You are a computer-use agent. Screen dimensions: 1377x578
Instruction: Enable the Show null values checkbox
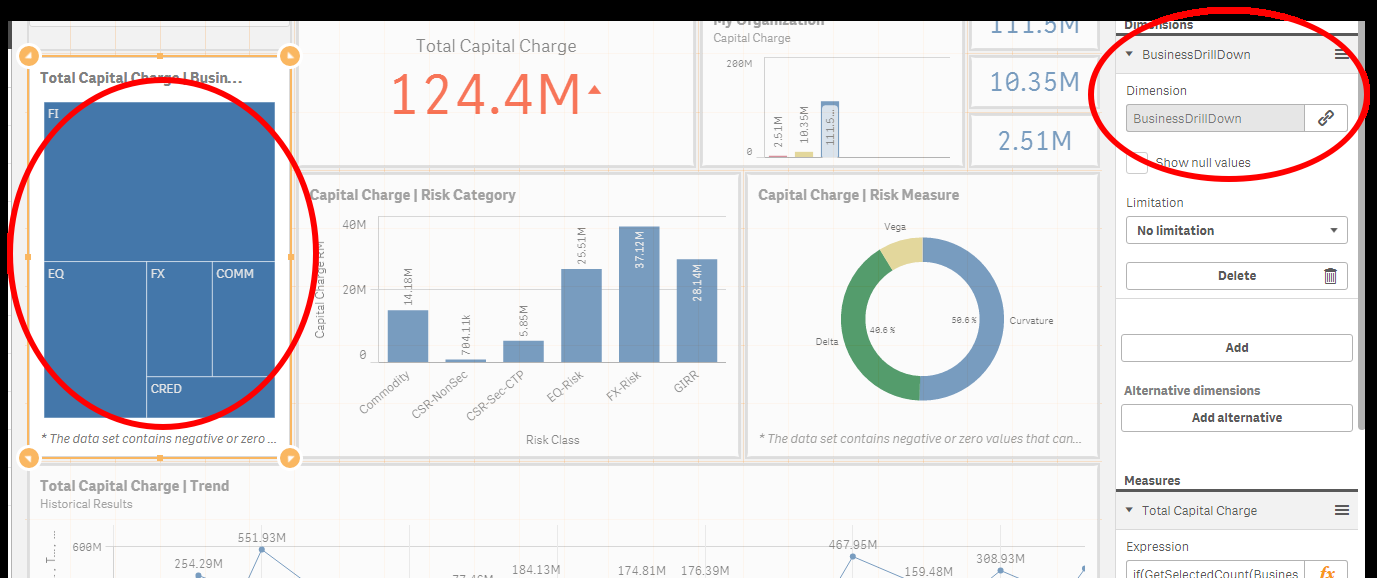click(x=1137, y=162)
